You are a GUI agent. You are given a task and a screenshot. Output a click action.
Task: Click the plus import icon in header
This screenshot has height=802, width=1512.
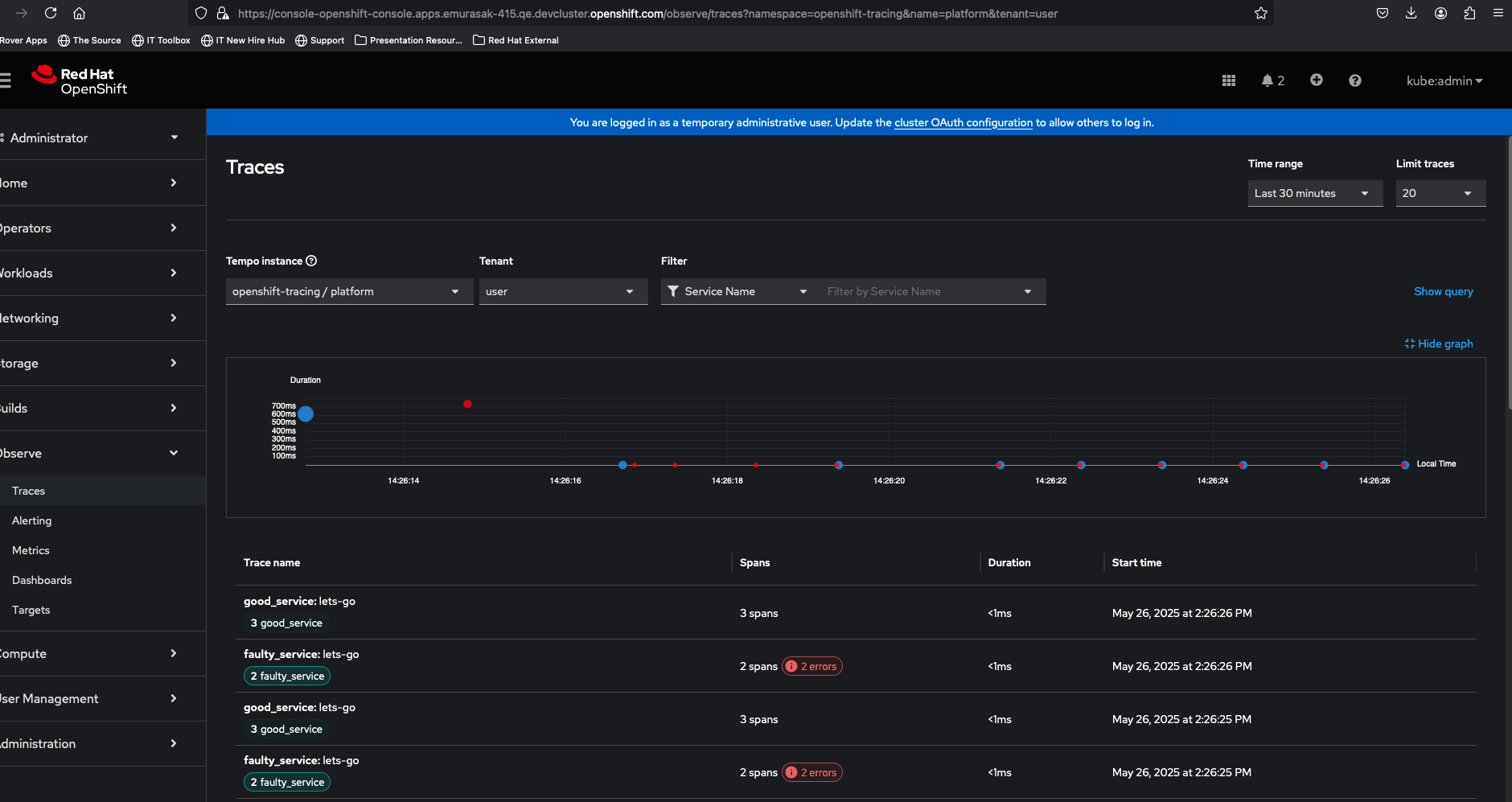click(1316, 80)
